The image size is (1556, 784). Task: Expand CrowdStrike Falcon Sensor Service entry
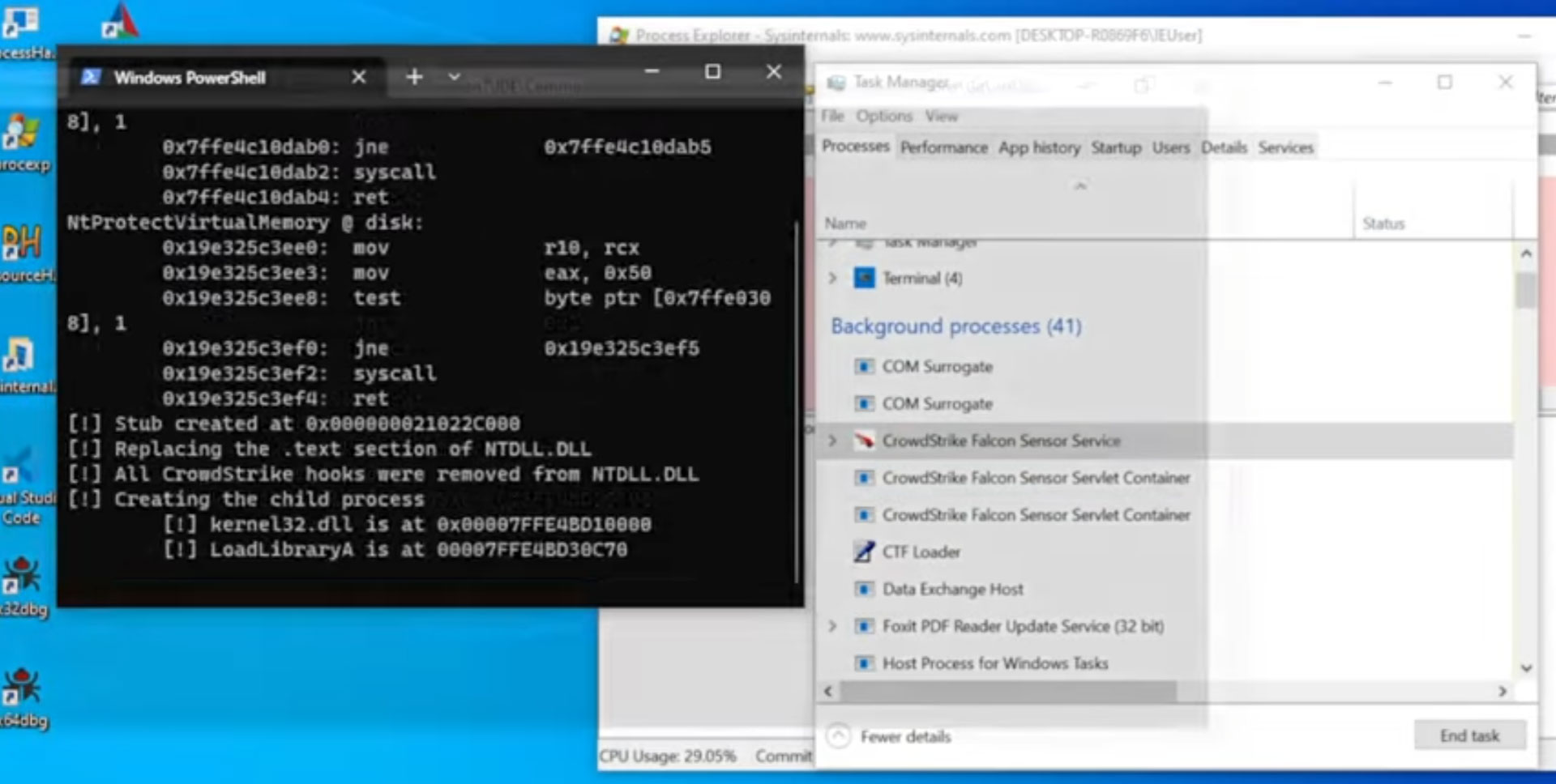coord(832,441)
